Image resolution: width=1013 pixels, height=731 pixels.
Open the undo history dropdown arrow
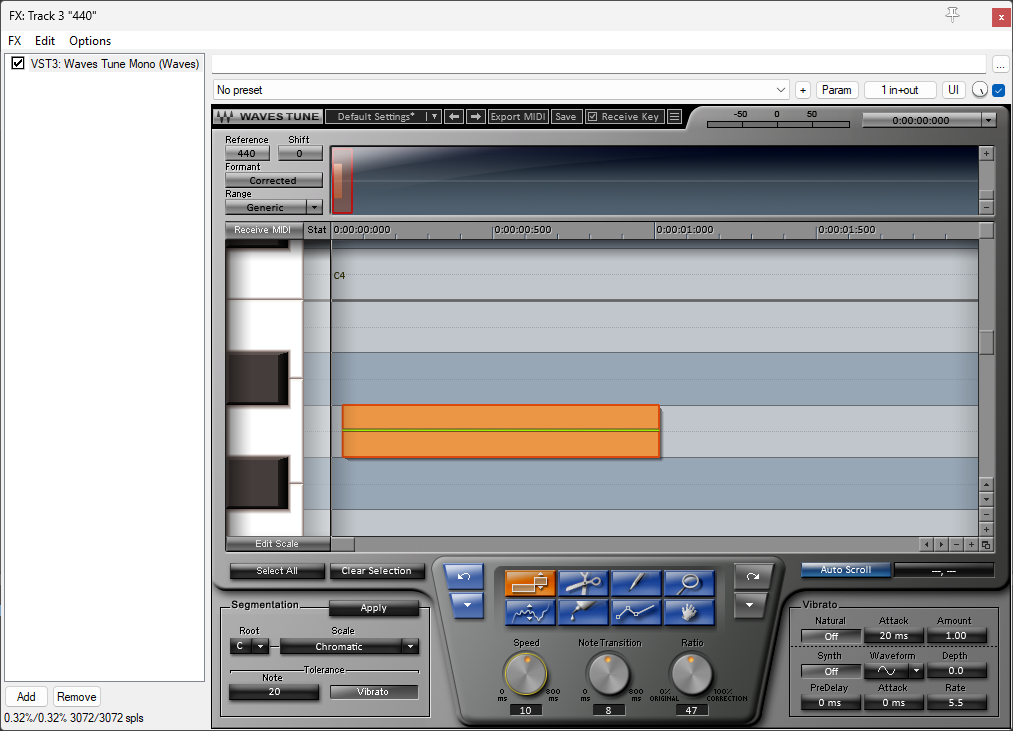pos(466,605)
